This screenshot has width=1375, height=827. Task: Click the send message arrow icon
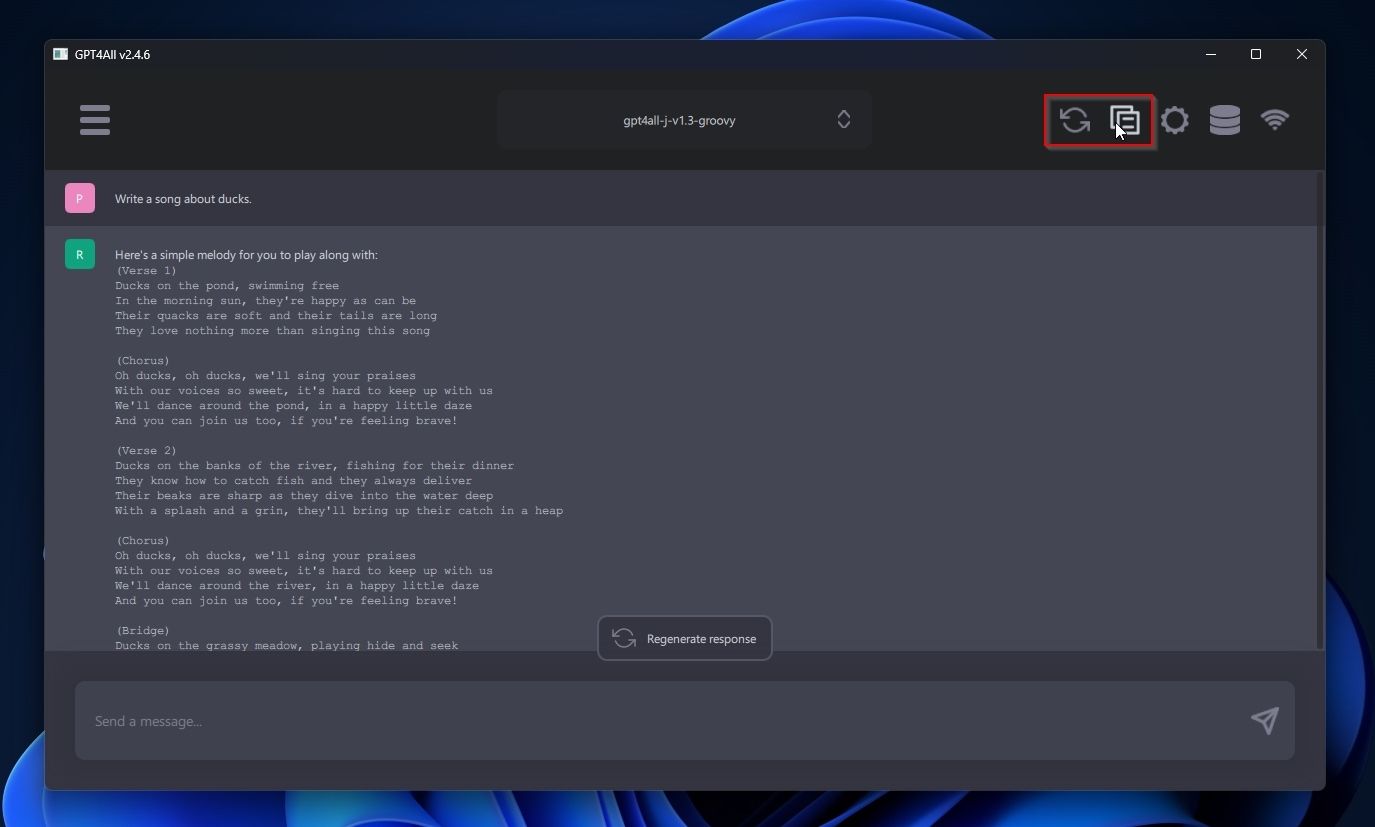(x=1265, y=721)
